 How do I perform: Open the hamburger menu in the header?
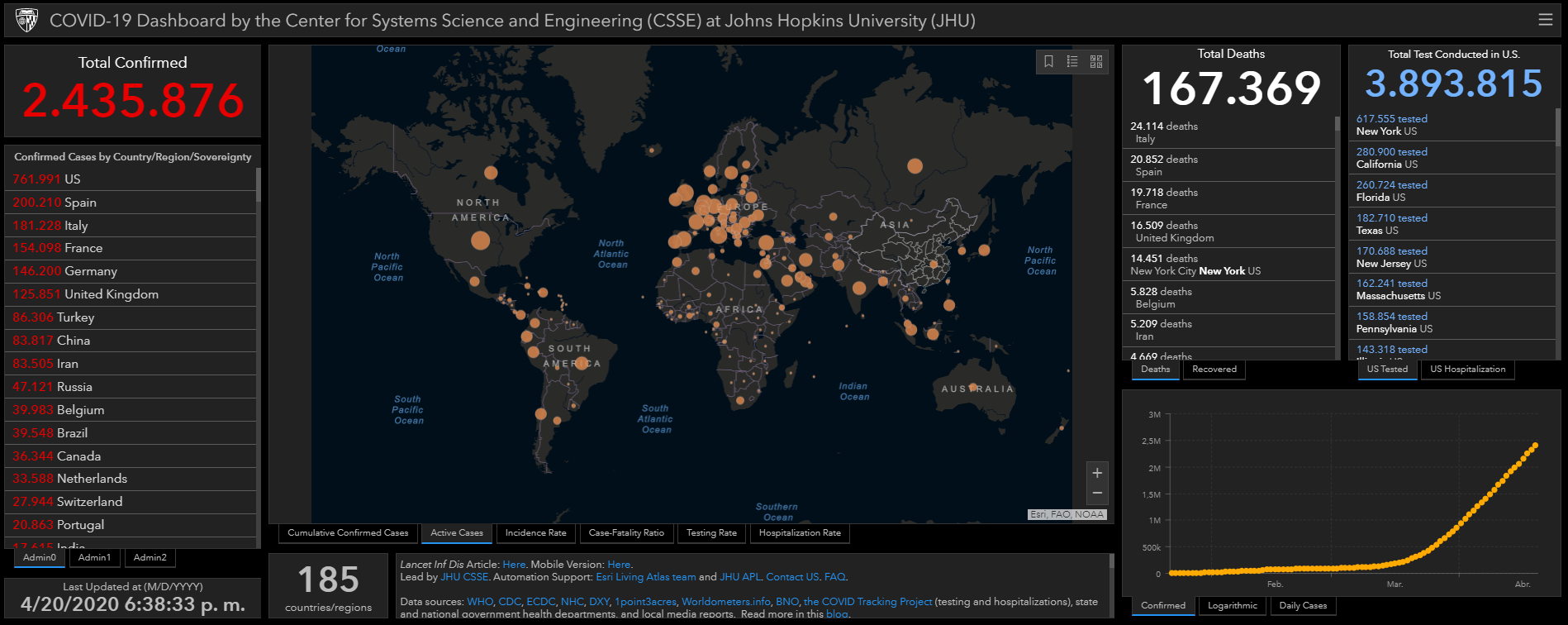1545,20
